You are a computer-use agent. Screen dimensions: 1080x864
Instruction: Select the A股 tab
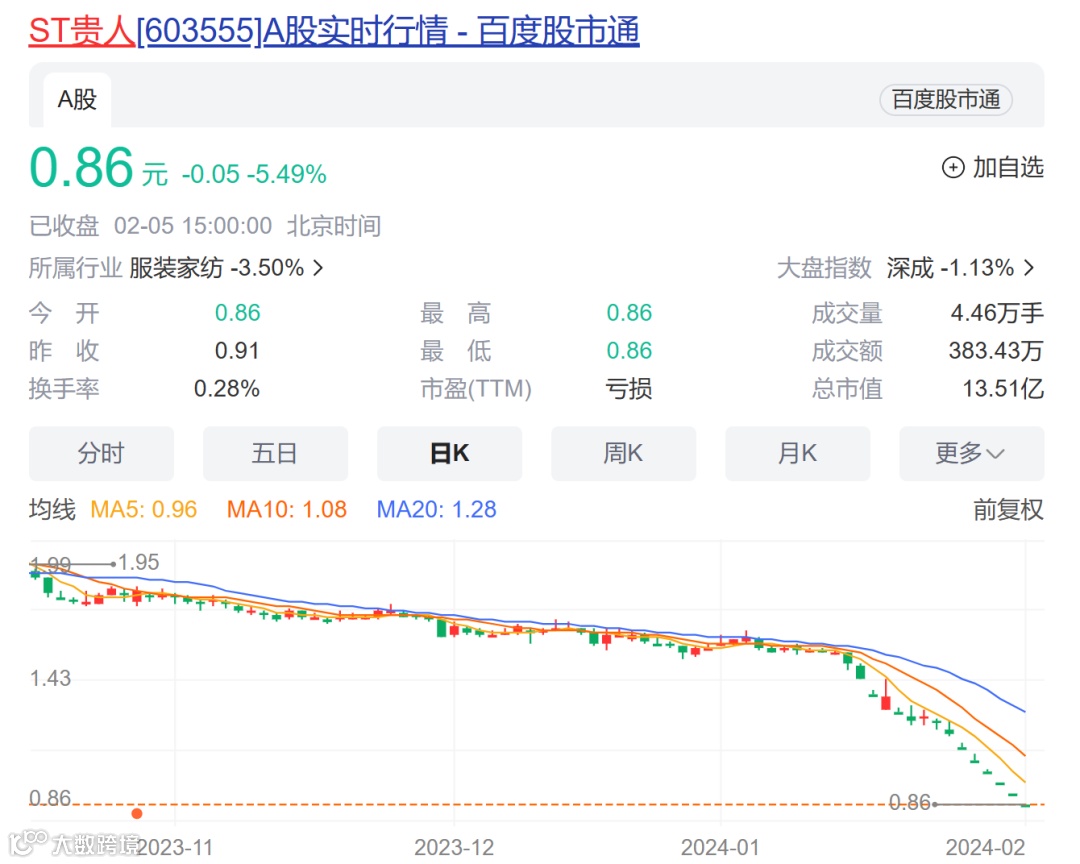[x=77, y=100]
